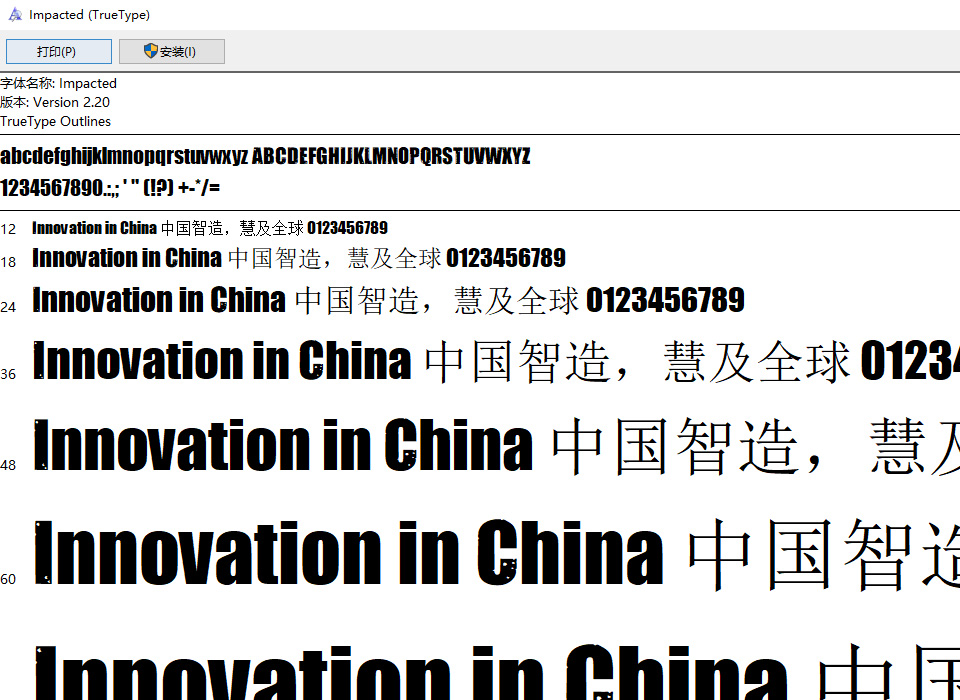
Task: Click the 打印(P) print button
Action: (59, 51)
